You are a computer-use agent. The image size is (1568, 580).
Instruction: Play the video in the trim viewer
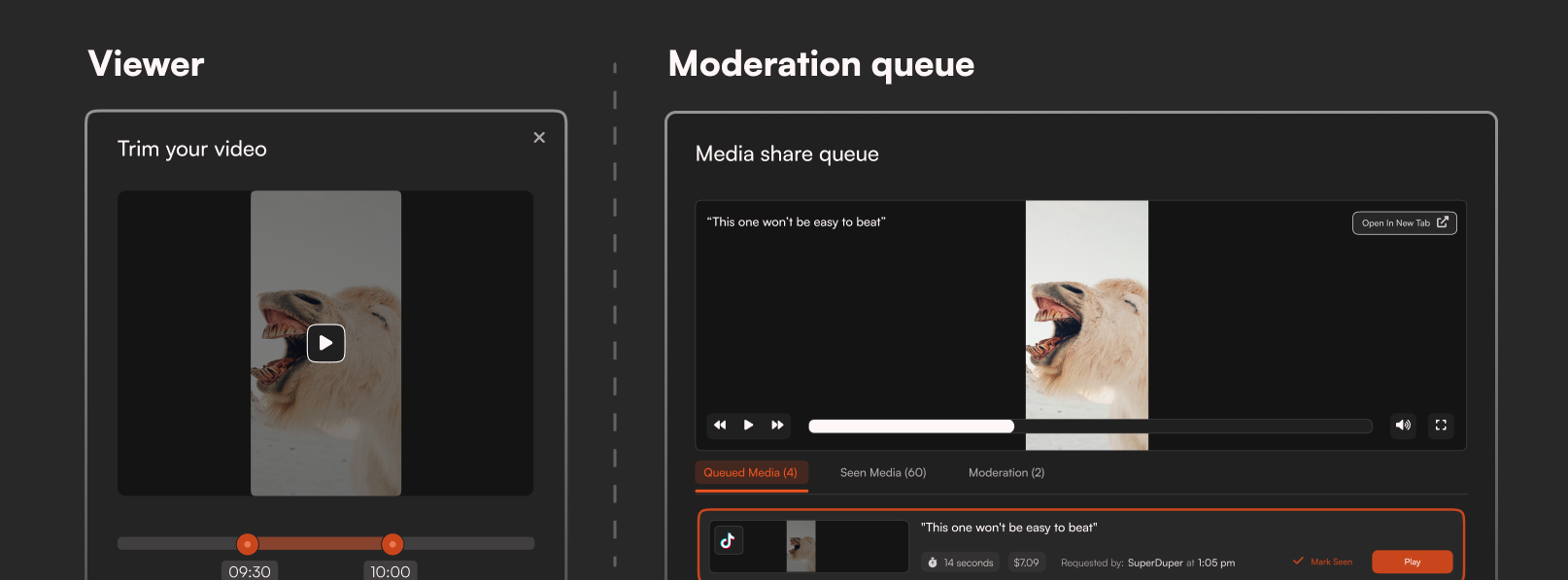pos(325,343)
